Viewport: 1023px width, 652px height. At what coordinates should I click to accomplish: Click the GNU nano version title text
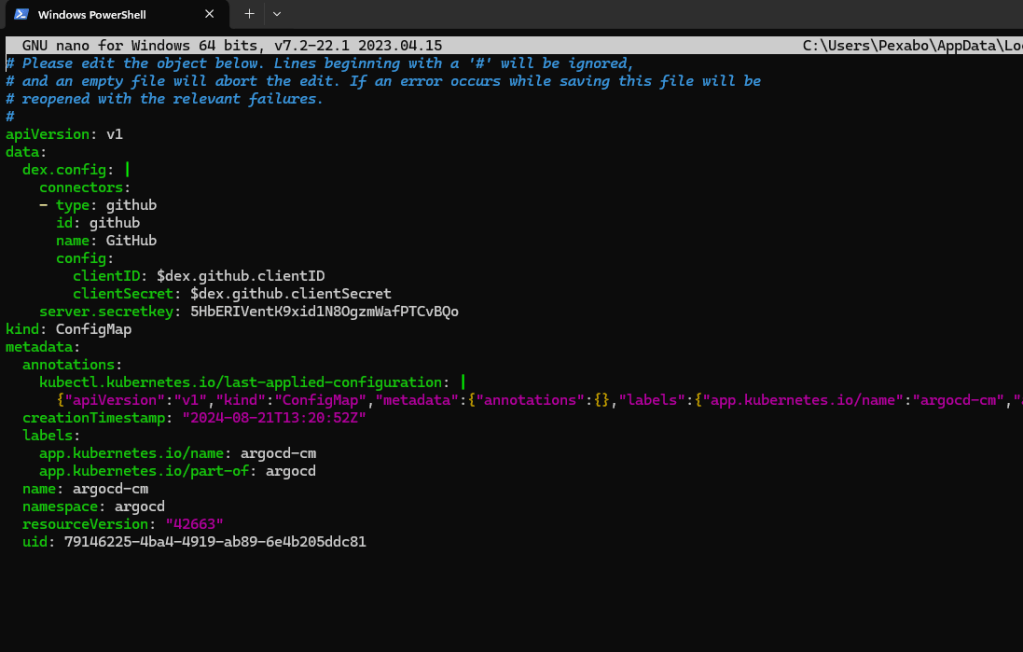[232, 46]
